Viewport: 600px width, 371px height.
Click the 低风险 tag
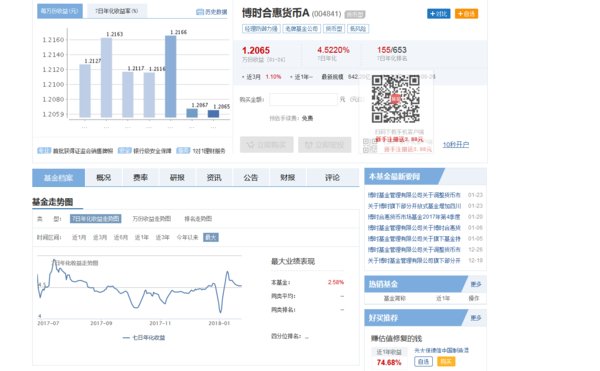pos(358,29)
